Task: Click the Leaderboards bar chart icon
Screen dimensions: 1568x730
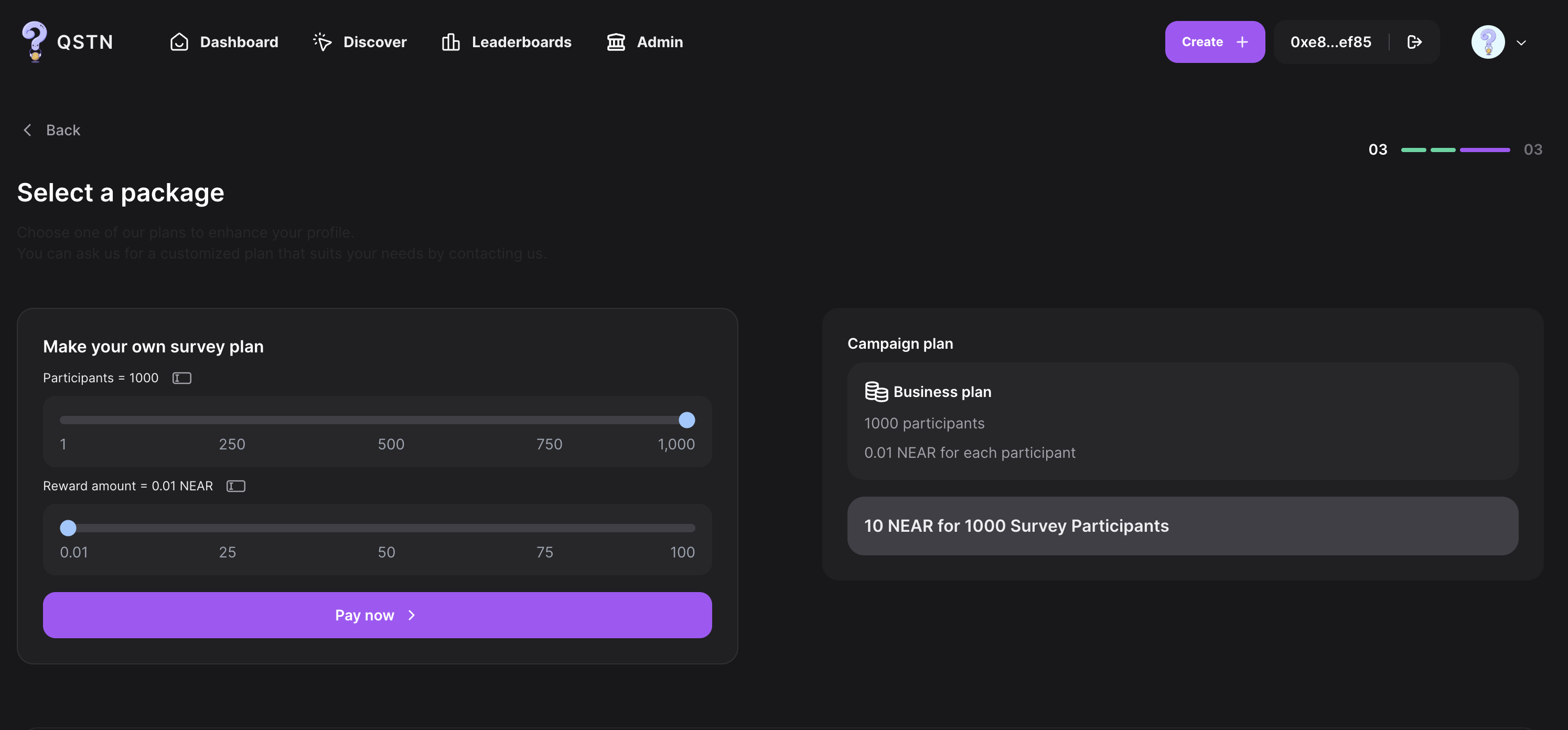Action: [x=450, y=42]
